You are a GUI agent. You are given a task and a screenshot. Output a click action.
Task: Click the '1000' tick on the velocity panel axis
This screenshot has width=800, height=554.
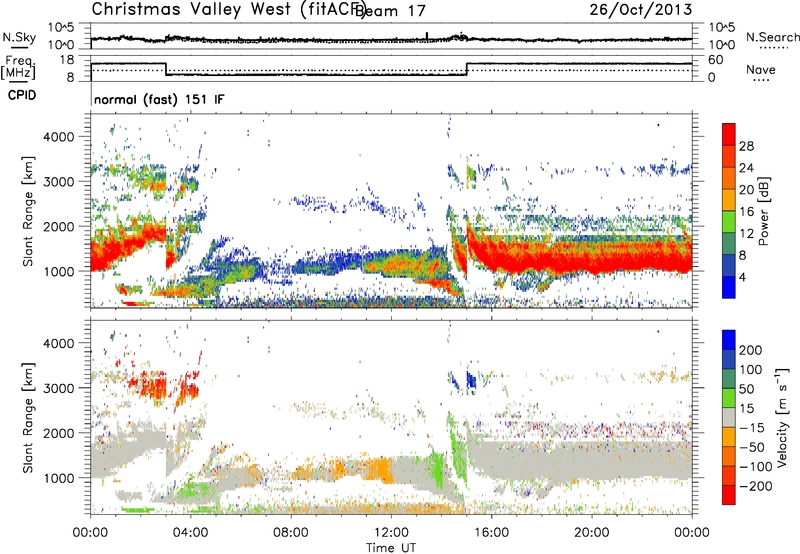(x=58, y=478)
